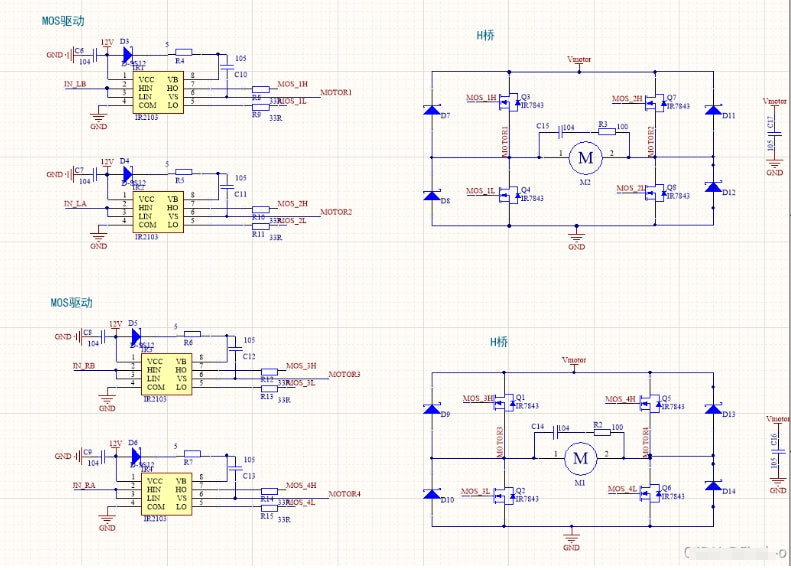Screen dimensions: 791x570
Task: Click the IN_RA net label
Action: [84, 485]
